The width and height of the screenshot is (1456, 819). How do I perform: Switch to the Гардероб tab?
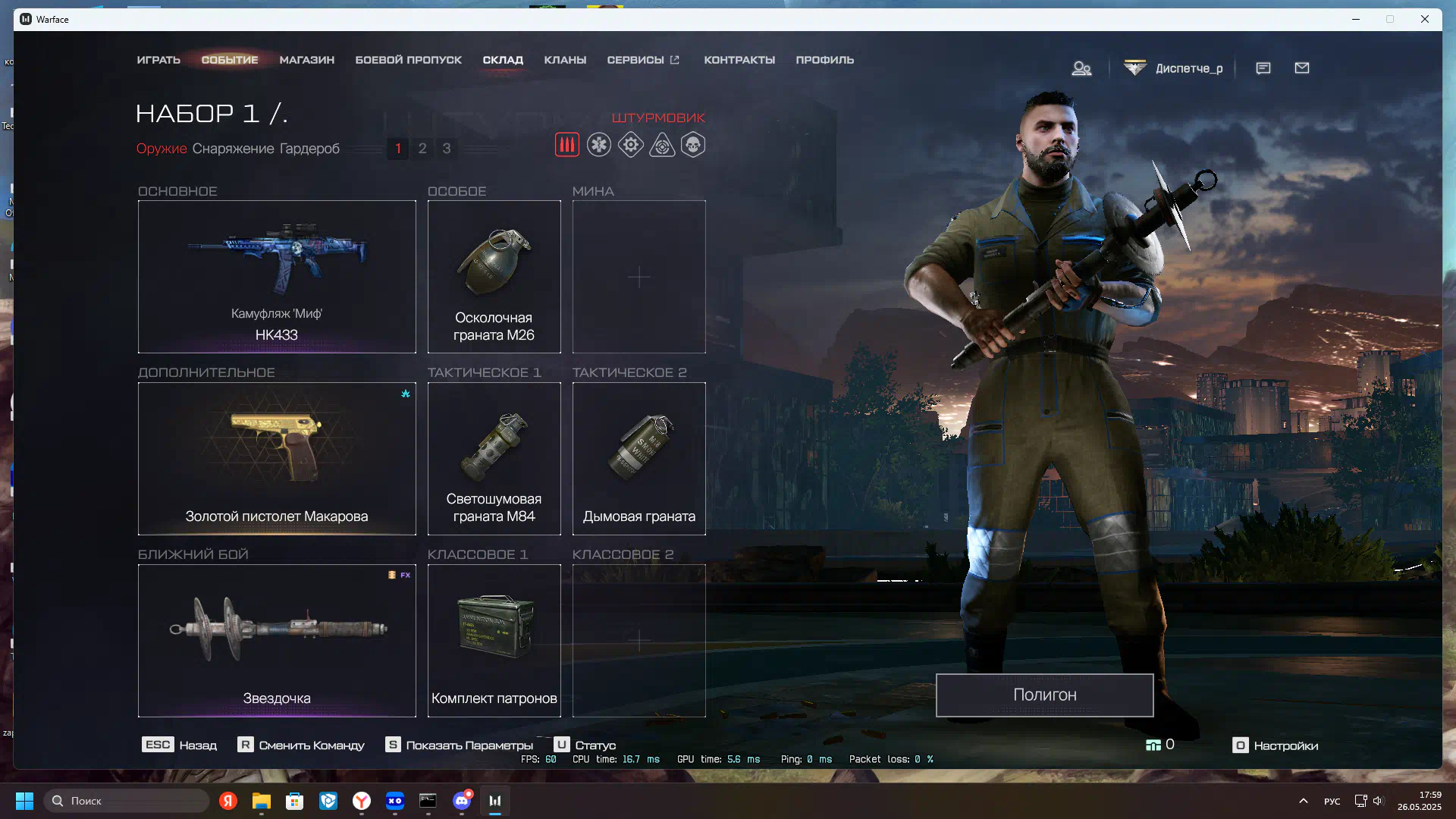click(309, 149)
